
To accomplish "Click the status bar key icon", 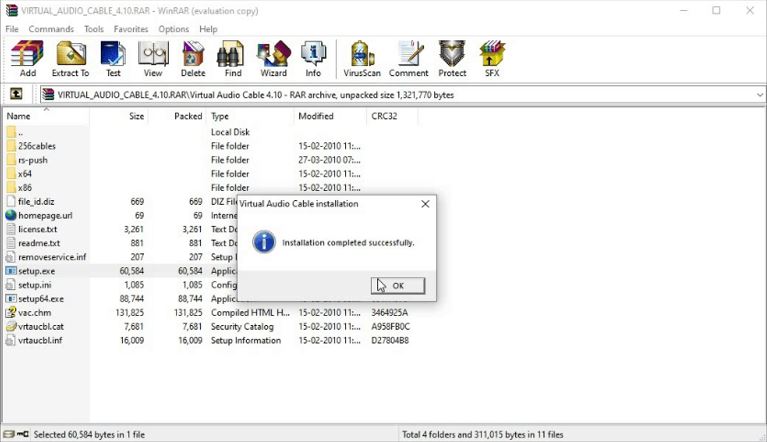I will [23, 434].
